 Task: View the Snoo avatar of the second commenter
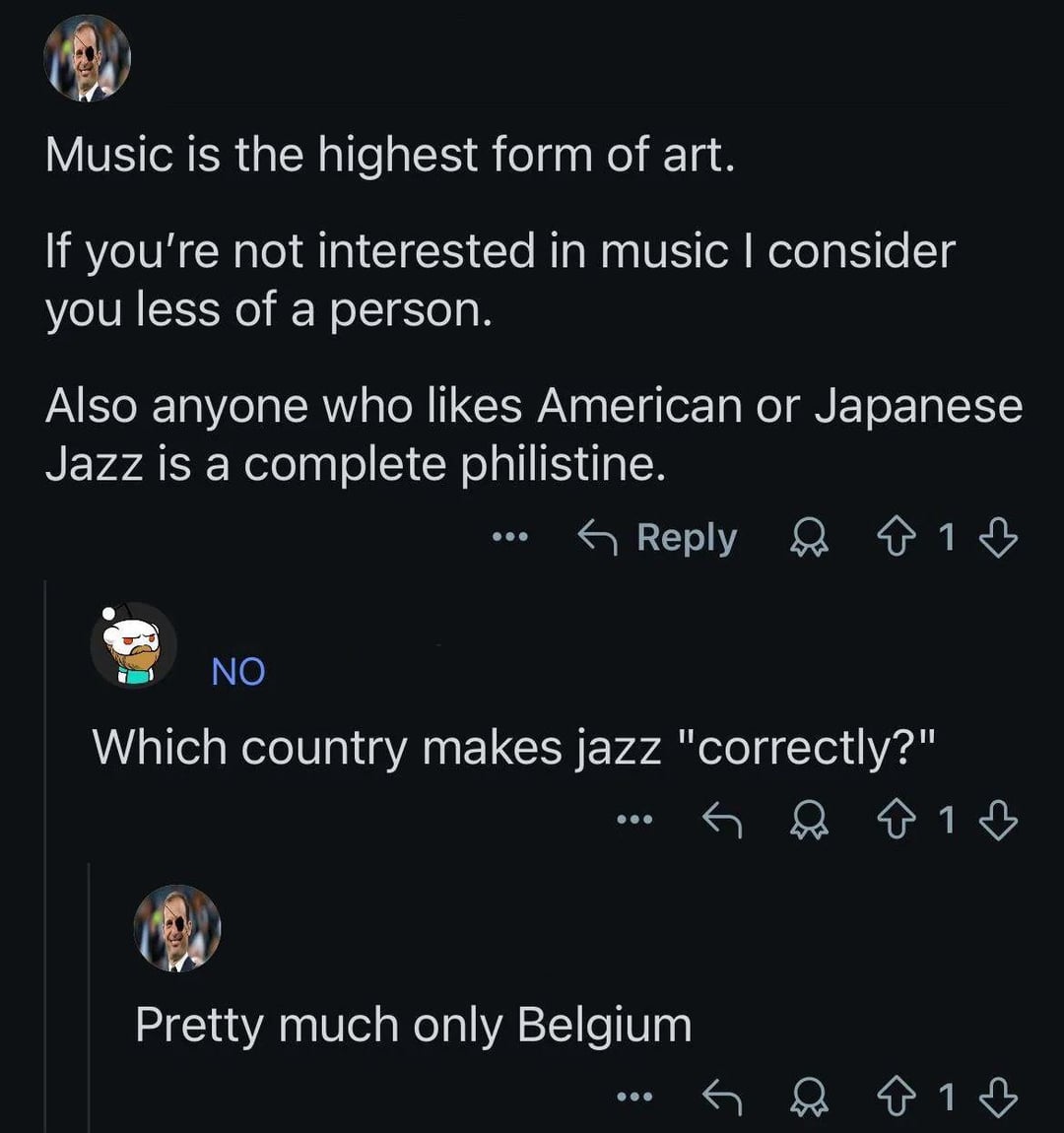click(x=134, y=645)
